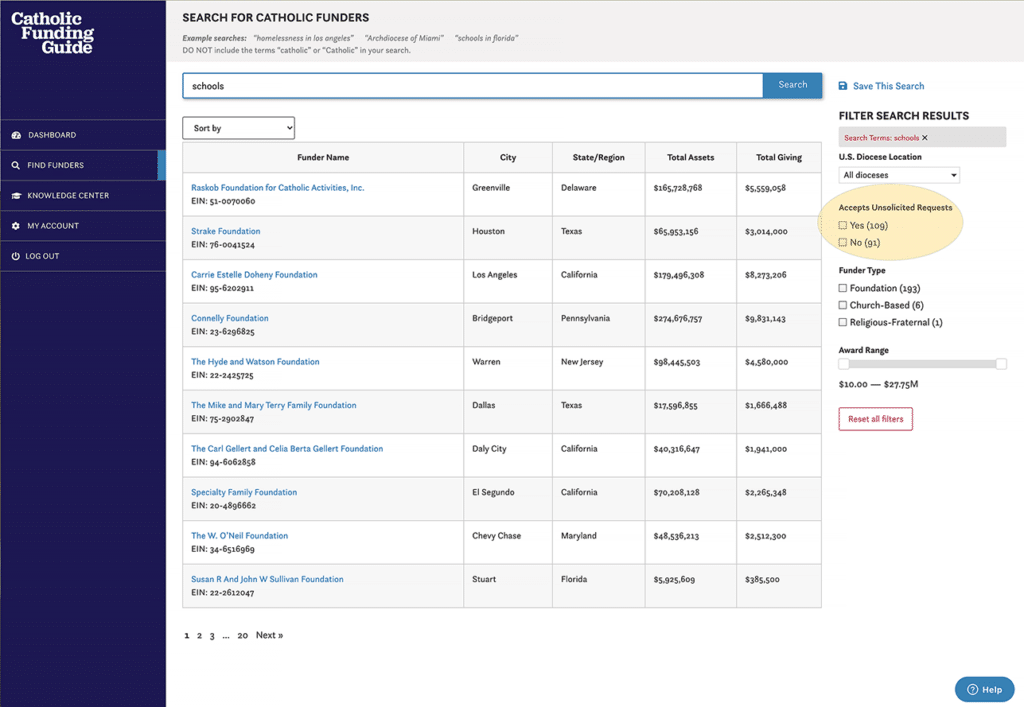Screen dimensions: 1024x707
Task: Jump to results page 20
Action: [x=242, y=636]
